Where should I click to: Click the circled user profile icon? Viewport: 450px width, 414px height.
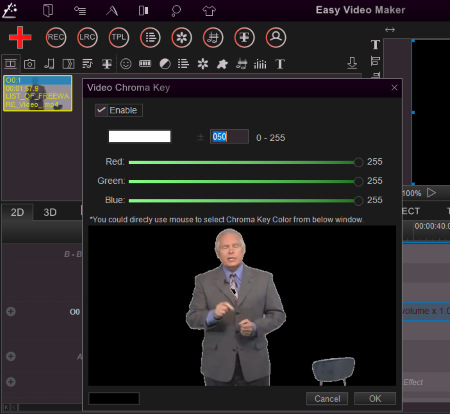276,37
